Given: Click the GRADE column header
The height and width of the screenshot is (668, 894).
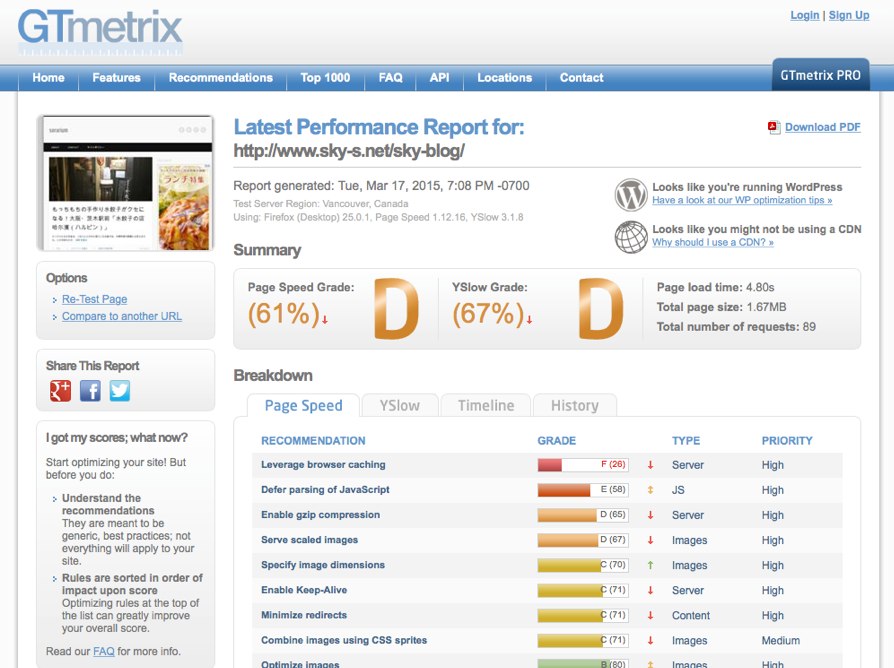Looking at the screenshot, I should tap(556, 441).
